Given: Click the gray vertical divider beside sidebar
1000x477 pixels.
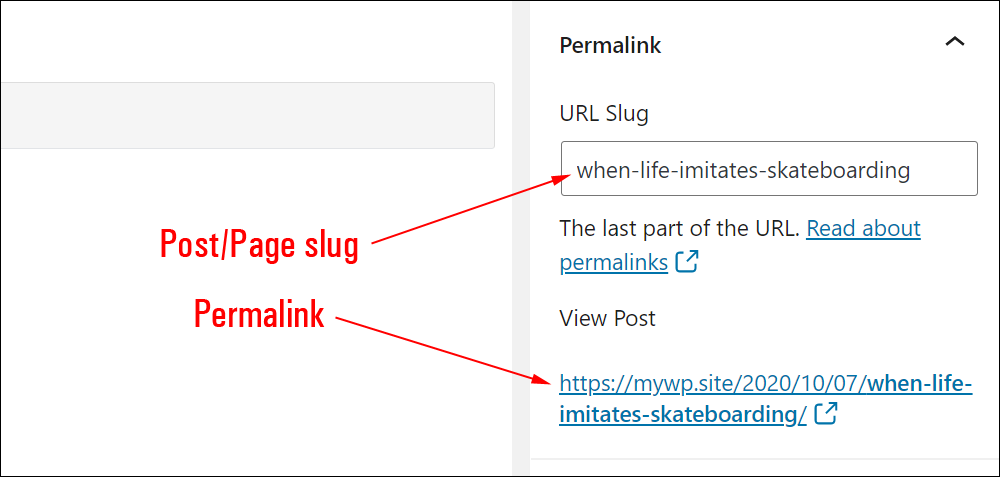Looking at the screenshot, I should [521, 238].
